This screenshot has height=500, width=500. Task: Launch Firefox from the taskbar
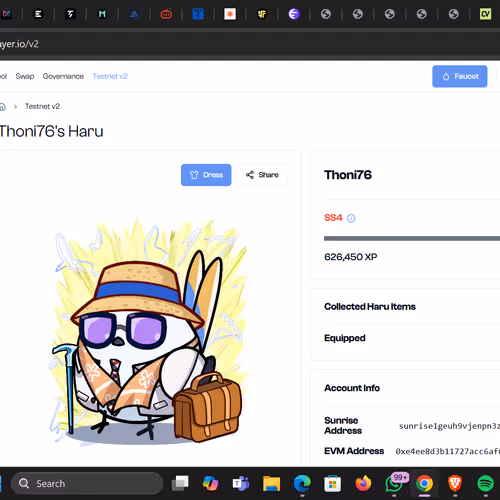(x=363, y=483)
